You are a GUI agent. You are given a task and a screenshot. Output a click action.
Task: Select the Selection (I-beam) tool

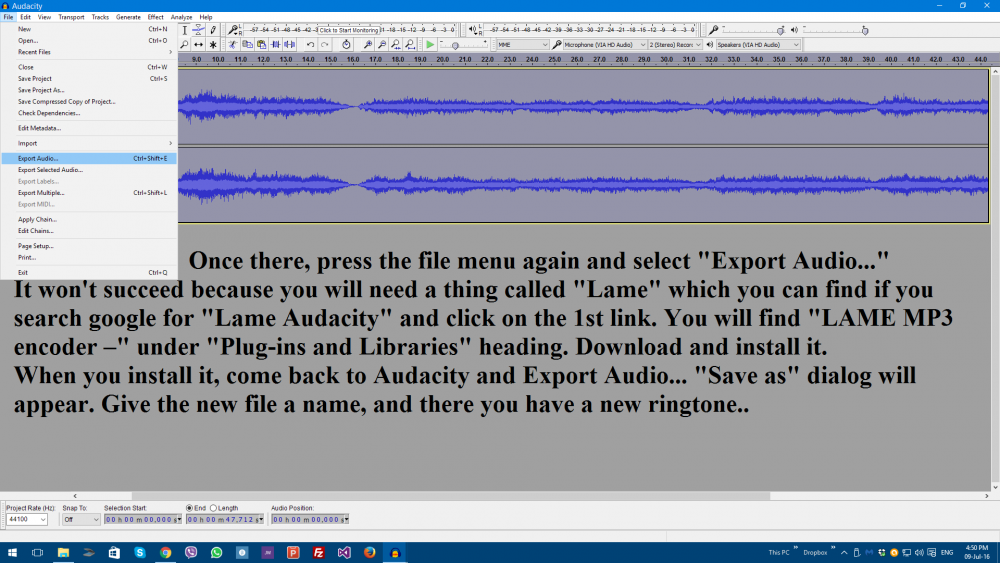(x=184, y=30)
